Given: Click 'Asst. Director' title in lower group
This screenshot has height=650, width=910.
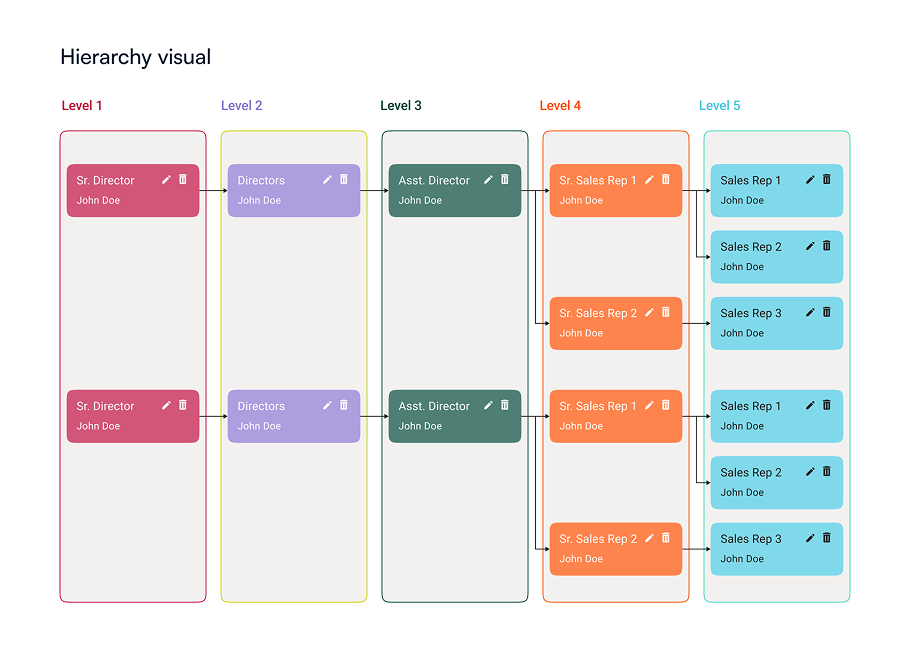Looking at the screenshot, I should [x=434, y=406].
